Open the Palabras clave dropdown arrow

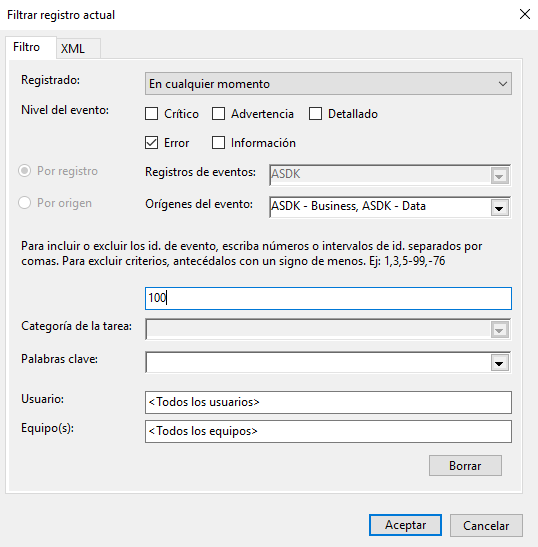coord(499,363)
